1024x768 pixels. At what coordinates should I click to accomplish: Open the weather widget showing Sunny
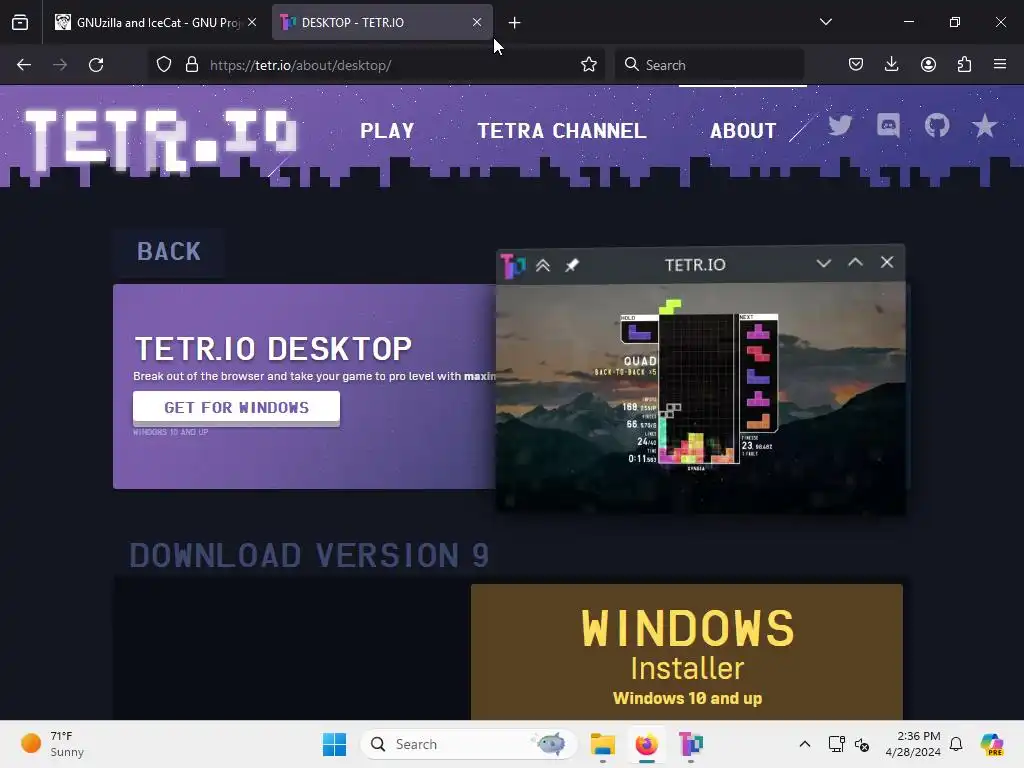[x=54, y=744]
